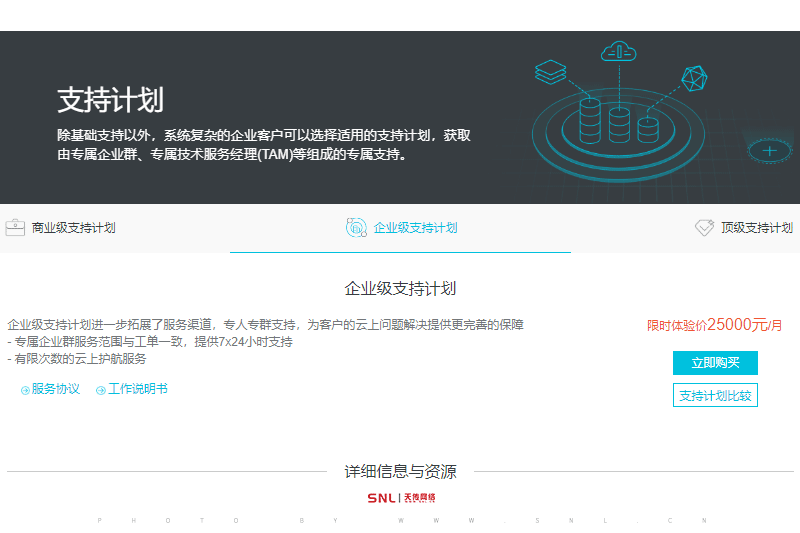The height and width of the screenshot is (533, 800).
Task: Click the circular icon beside the 企业级支持计划 tab
Action: 356,228
